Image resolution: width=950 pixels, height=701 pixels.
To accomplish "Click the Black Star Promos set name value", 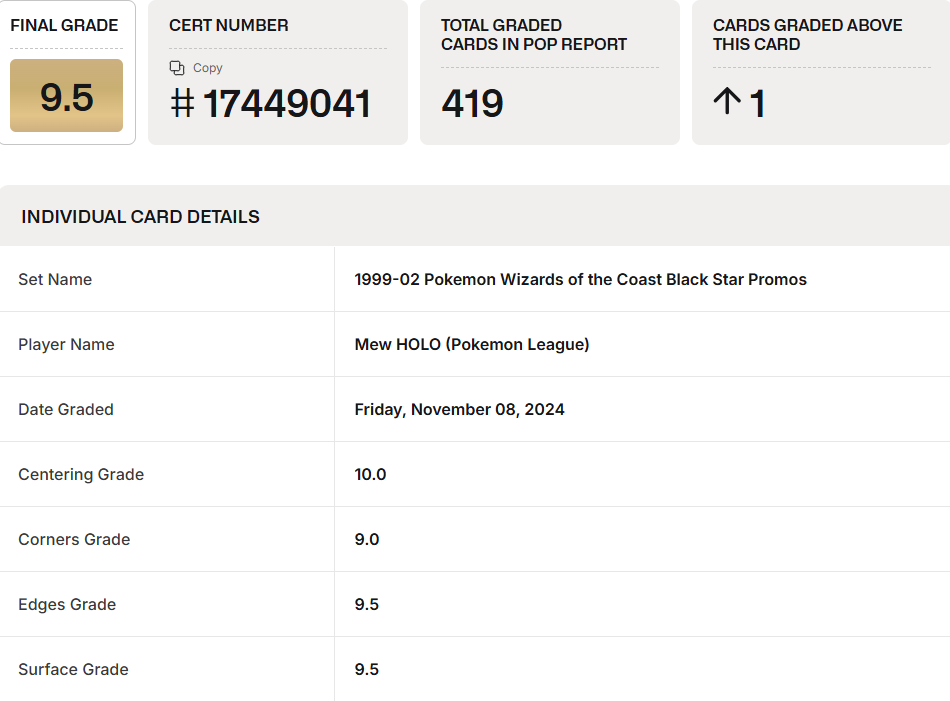I will pos(580,280).
